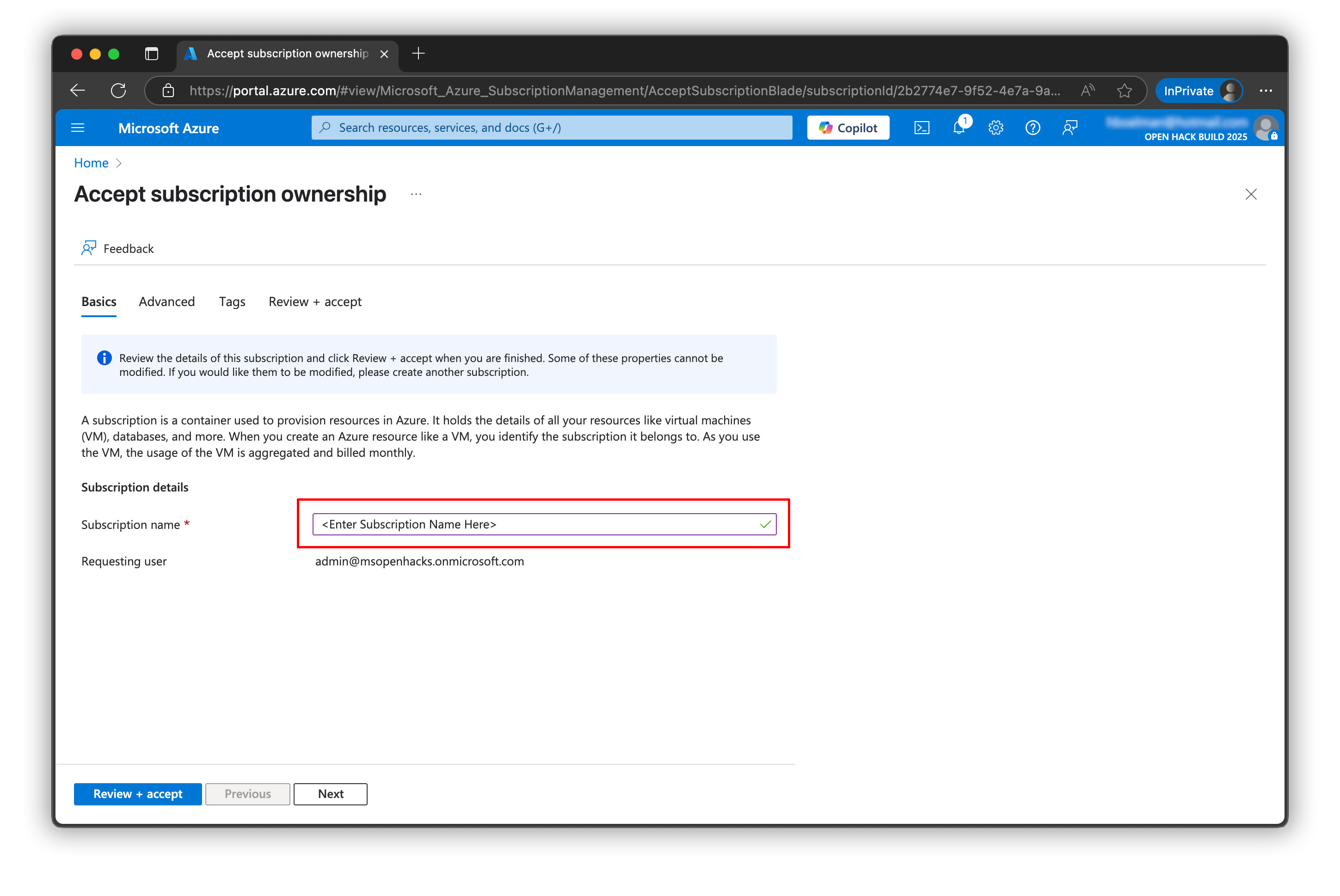Click top bar feedback icon
The height and width of the screenshot is (896, 1340).
point(1069,128)
